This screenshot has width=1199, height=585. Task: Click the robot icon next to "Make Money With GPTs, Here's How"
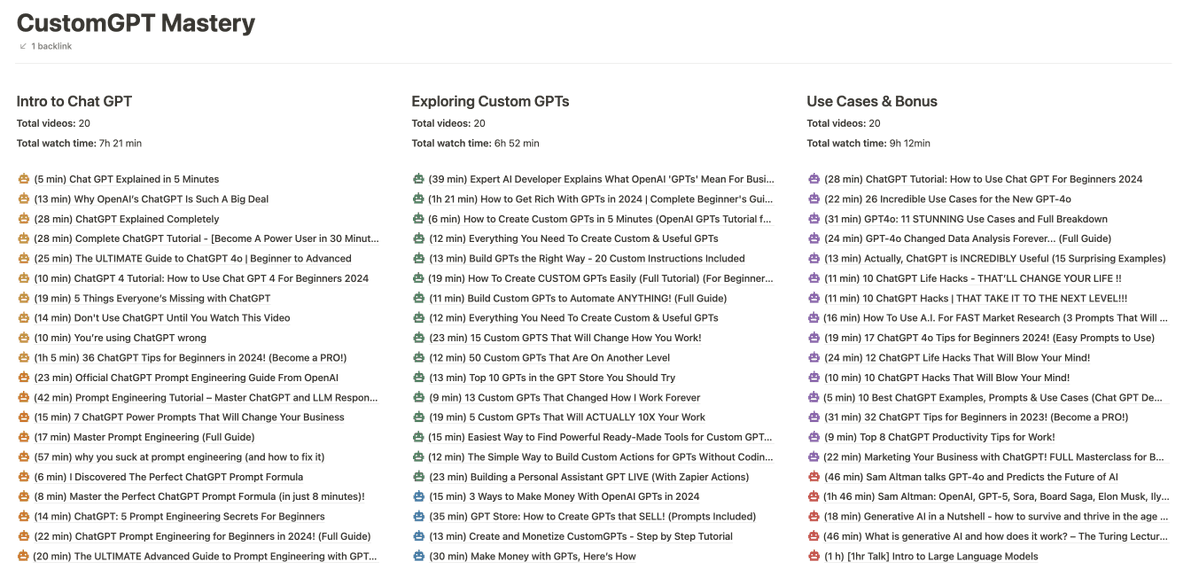[417, 556]
